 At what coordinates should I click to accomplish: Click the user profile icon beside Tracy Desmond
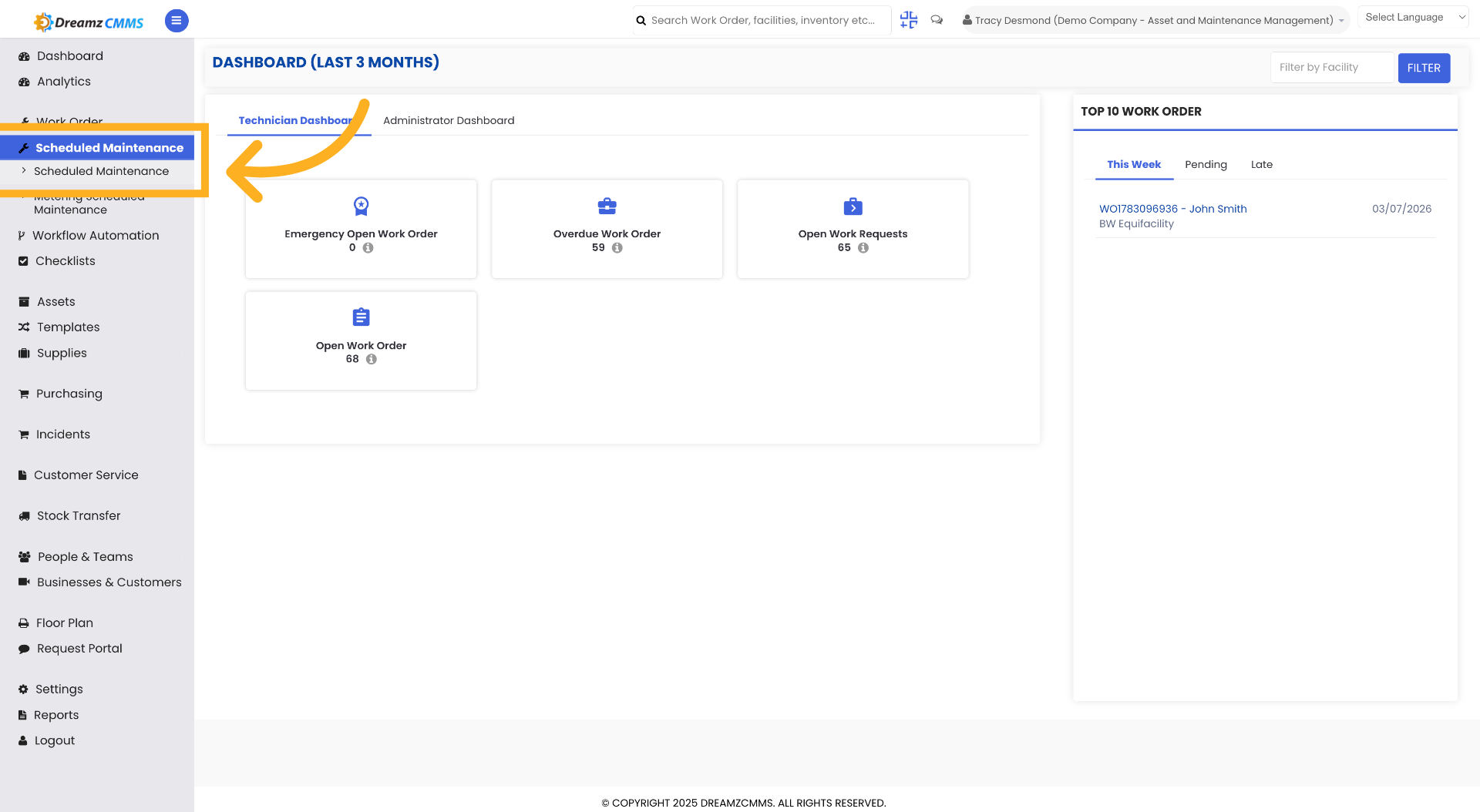[967, 20]
